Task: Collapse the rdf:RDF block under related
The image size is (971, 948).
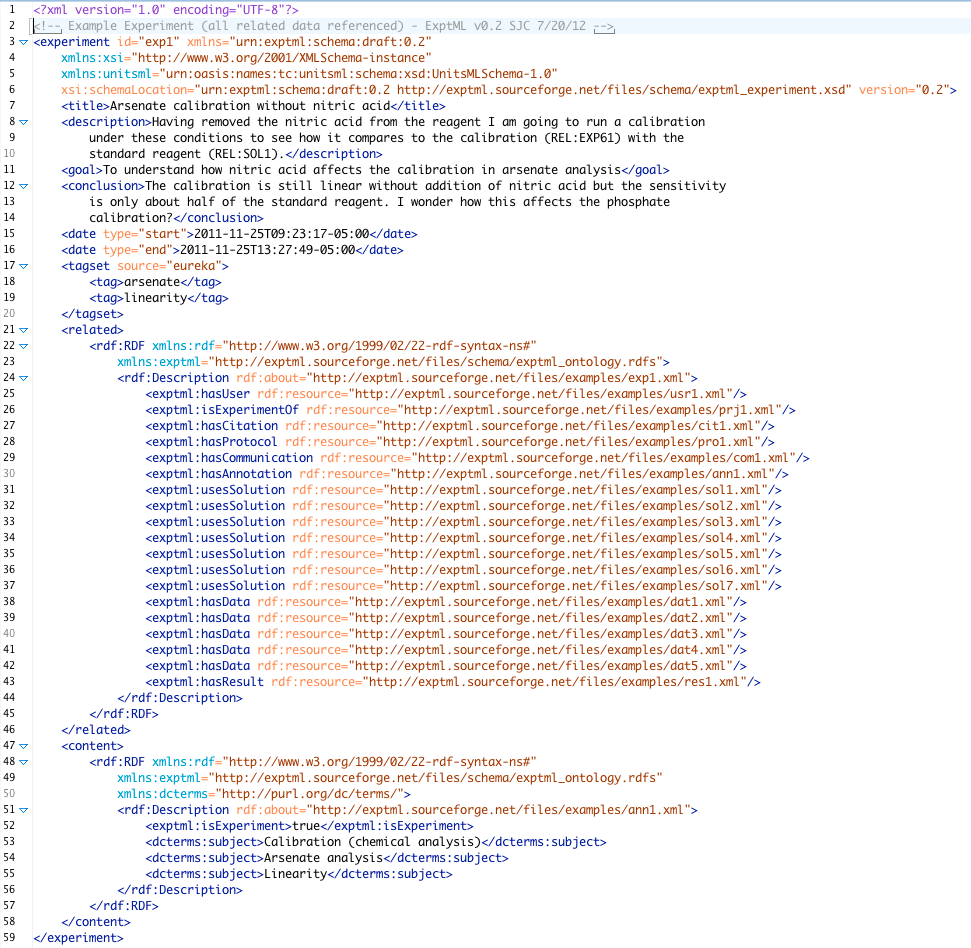Action: (x=23, y=345)
